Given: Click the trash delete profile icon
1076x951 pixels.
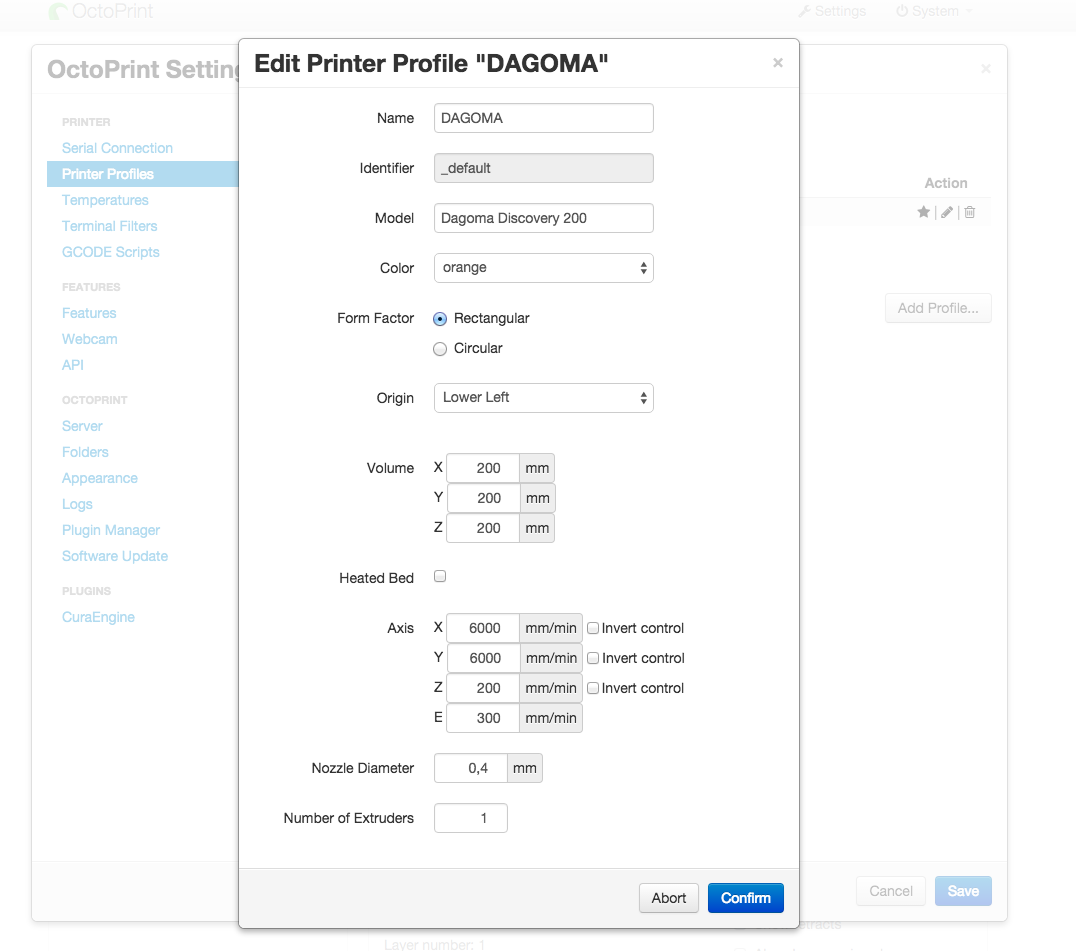Looking at the screenshot, I should tap(970, 212).
